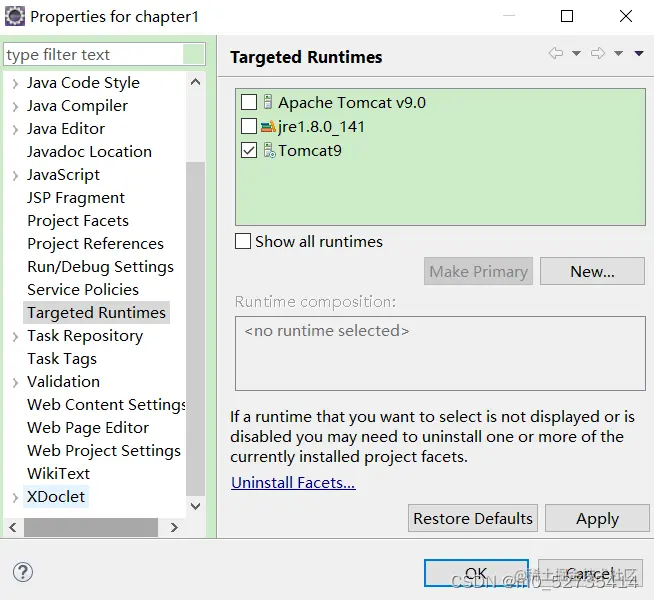
Task: Select Java Compiler label
Action: pos(77,106)
